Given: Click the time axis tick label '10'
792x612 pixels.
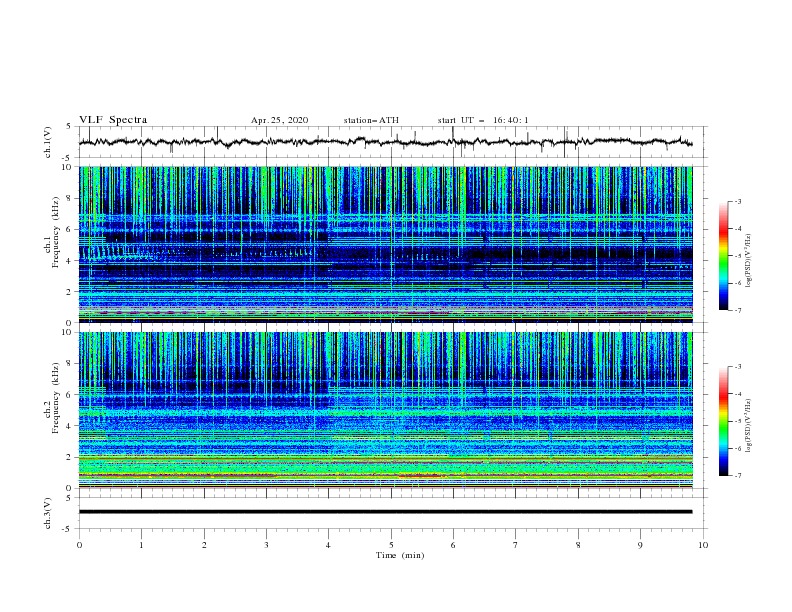Looking at the screenshot, I should pos(703,545).
